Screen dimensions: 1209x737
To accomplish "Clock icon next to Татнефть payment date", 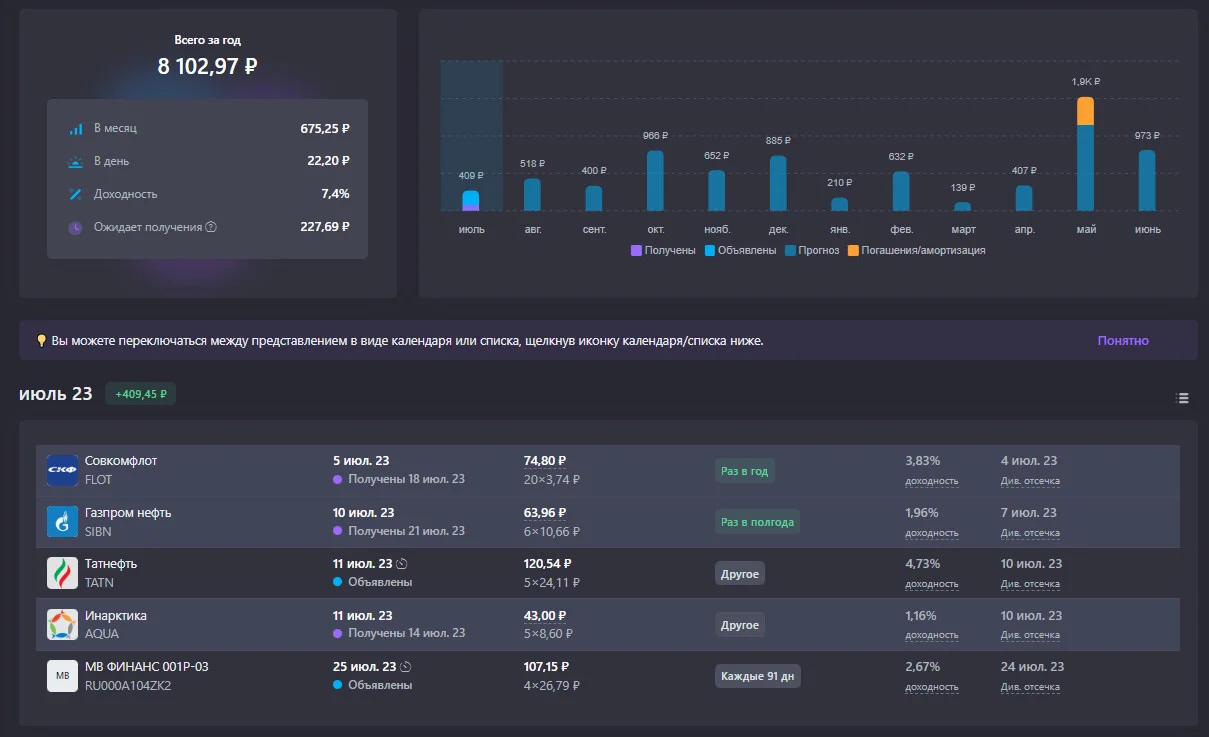I will click(x=402, y=564).
